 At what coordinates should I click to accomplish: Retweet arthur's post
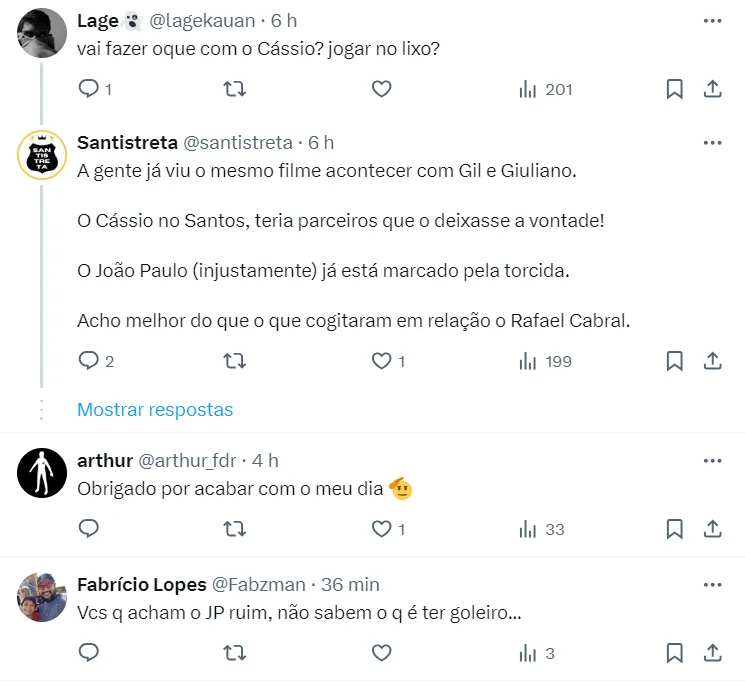(x=234, y=529)
